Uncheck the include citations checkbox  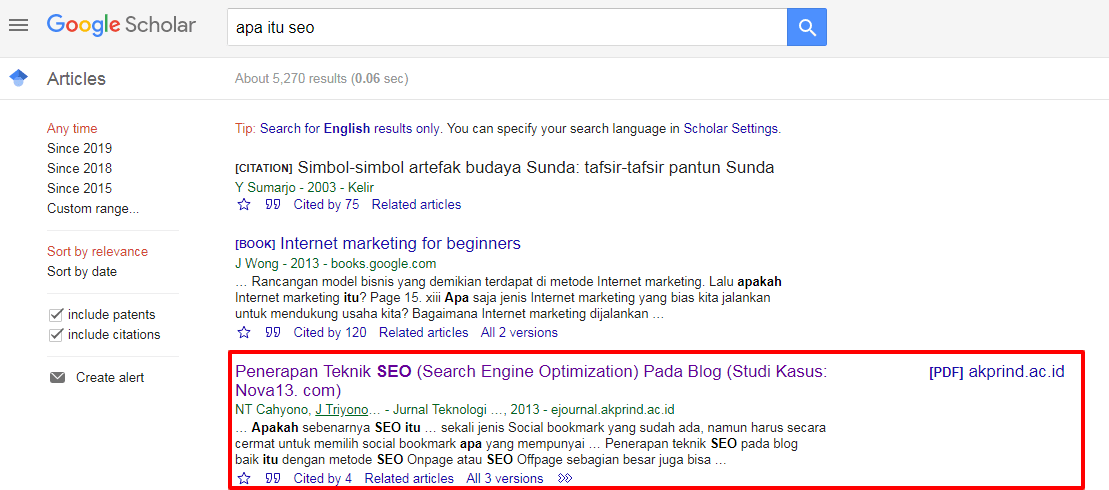coord(56,335)
